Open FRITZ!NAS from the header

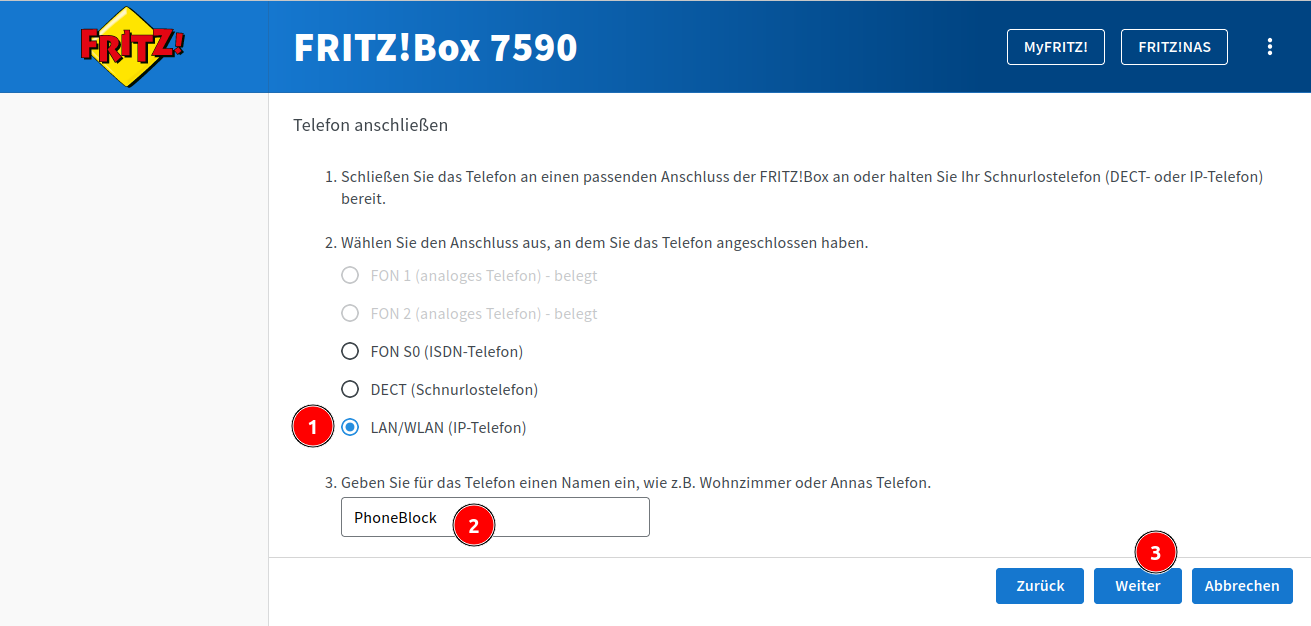pos(1174,47)
